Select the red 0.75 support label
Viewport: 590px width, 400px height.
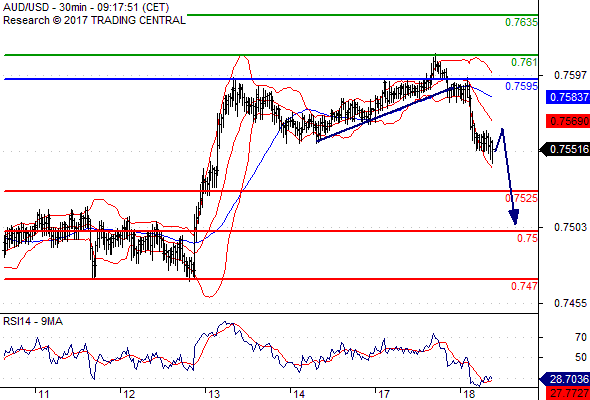click(x=527, y=238)
